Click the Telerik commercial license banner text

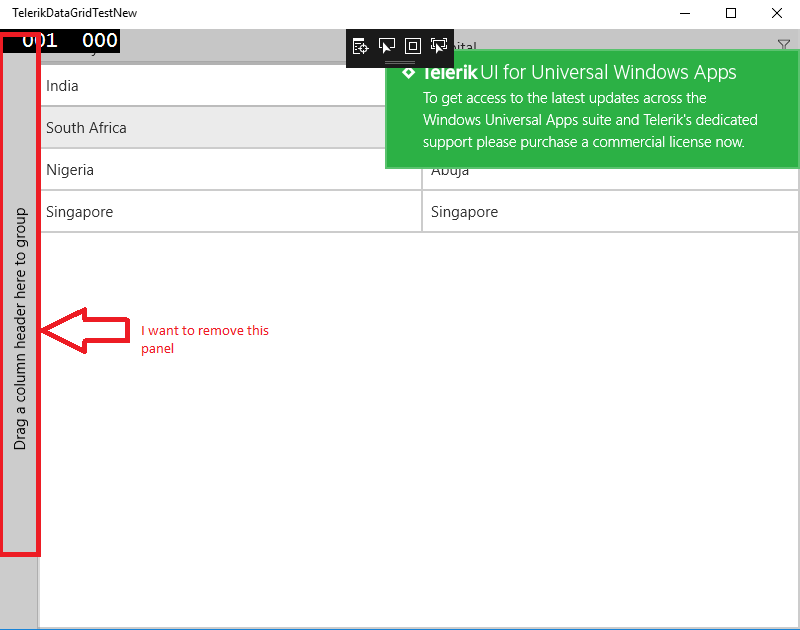[x=590, y=120]
